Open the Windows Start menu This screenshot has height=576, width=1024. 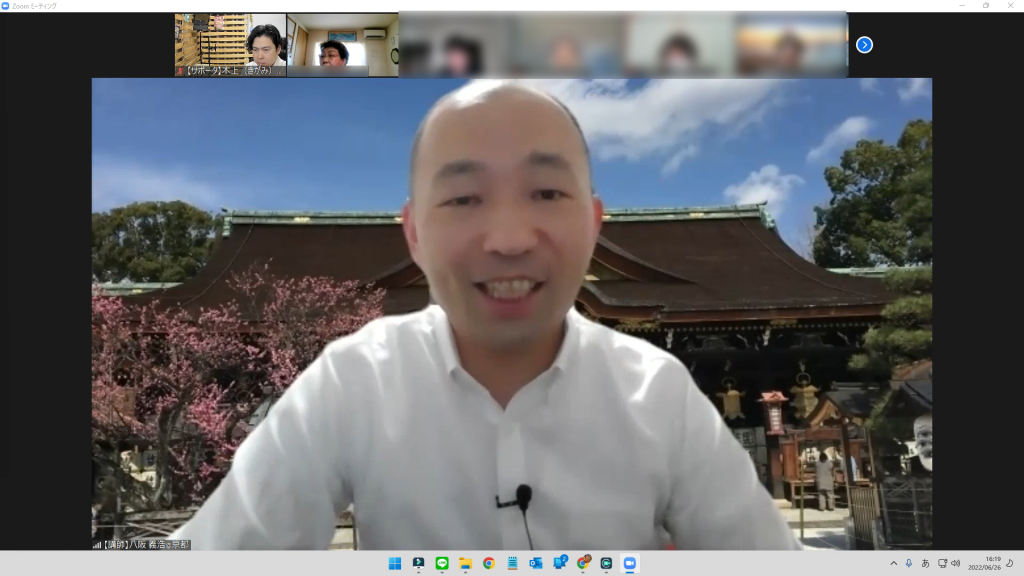point(395,563)
